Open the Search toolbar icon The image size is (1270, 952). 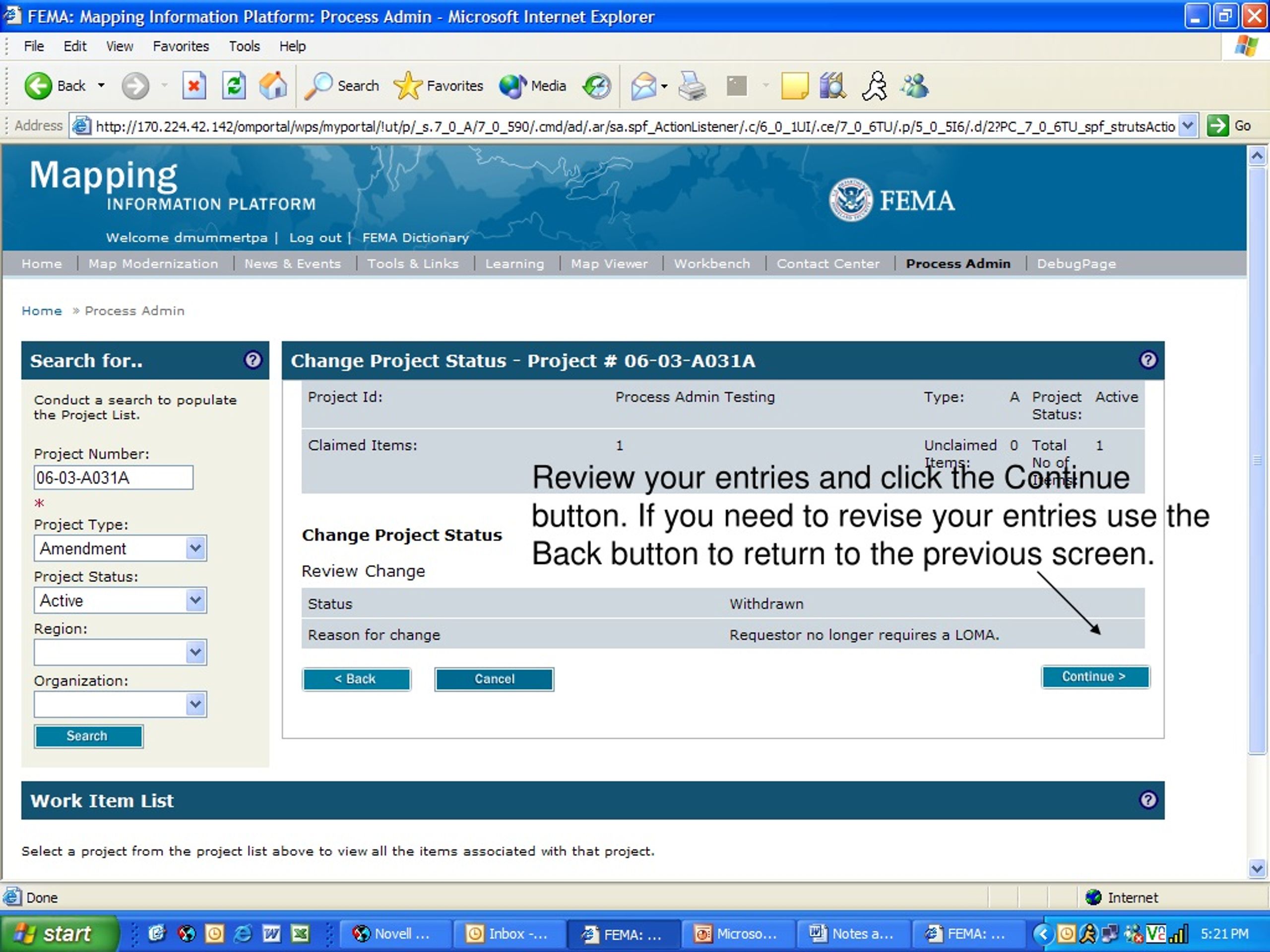pos(318,86)
